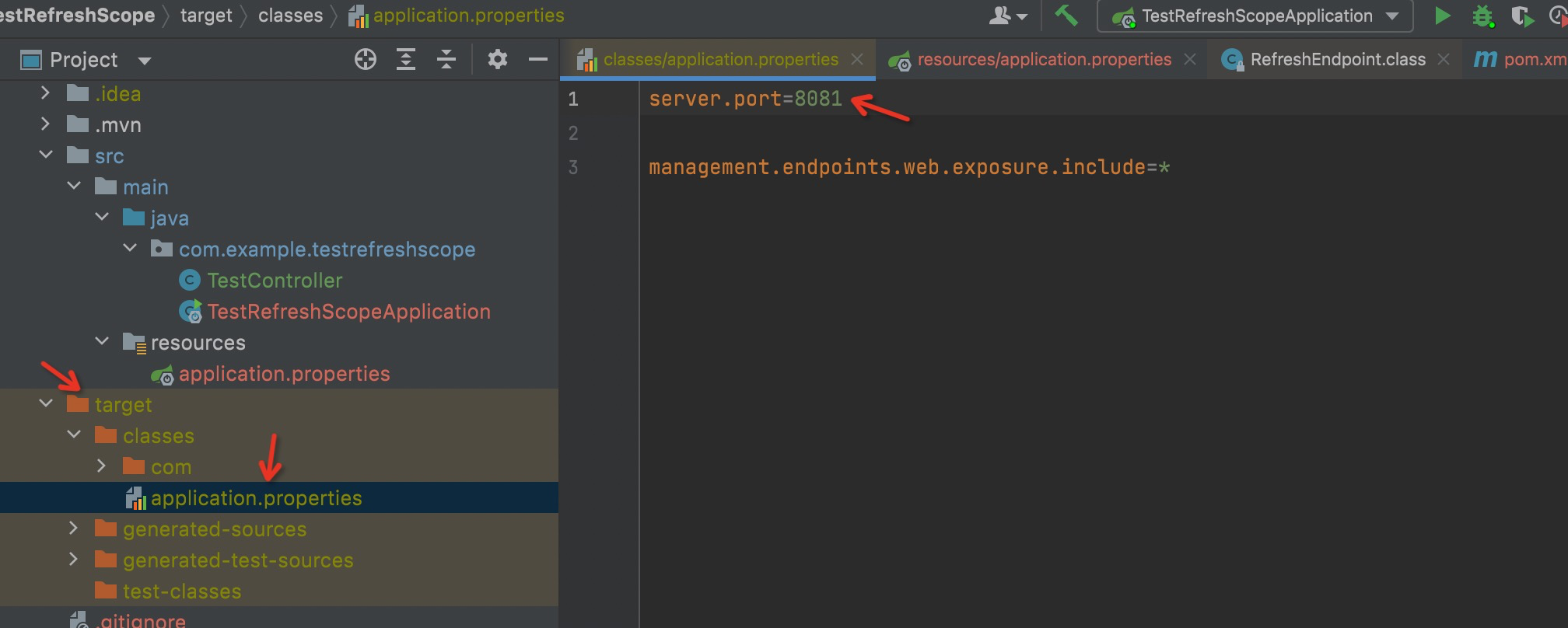Select TestRefreshScopeApplication class in tree
The height and width of the screenshot is (628, 1568).
[348, 312]
